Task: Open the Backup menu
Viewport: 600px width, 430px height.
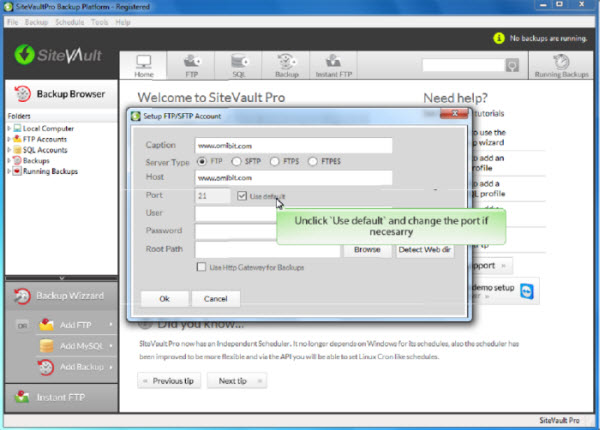Action: (36, 22)
